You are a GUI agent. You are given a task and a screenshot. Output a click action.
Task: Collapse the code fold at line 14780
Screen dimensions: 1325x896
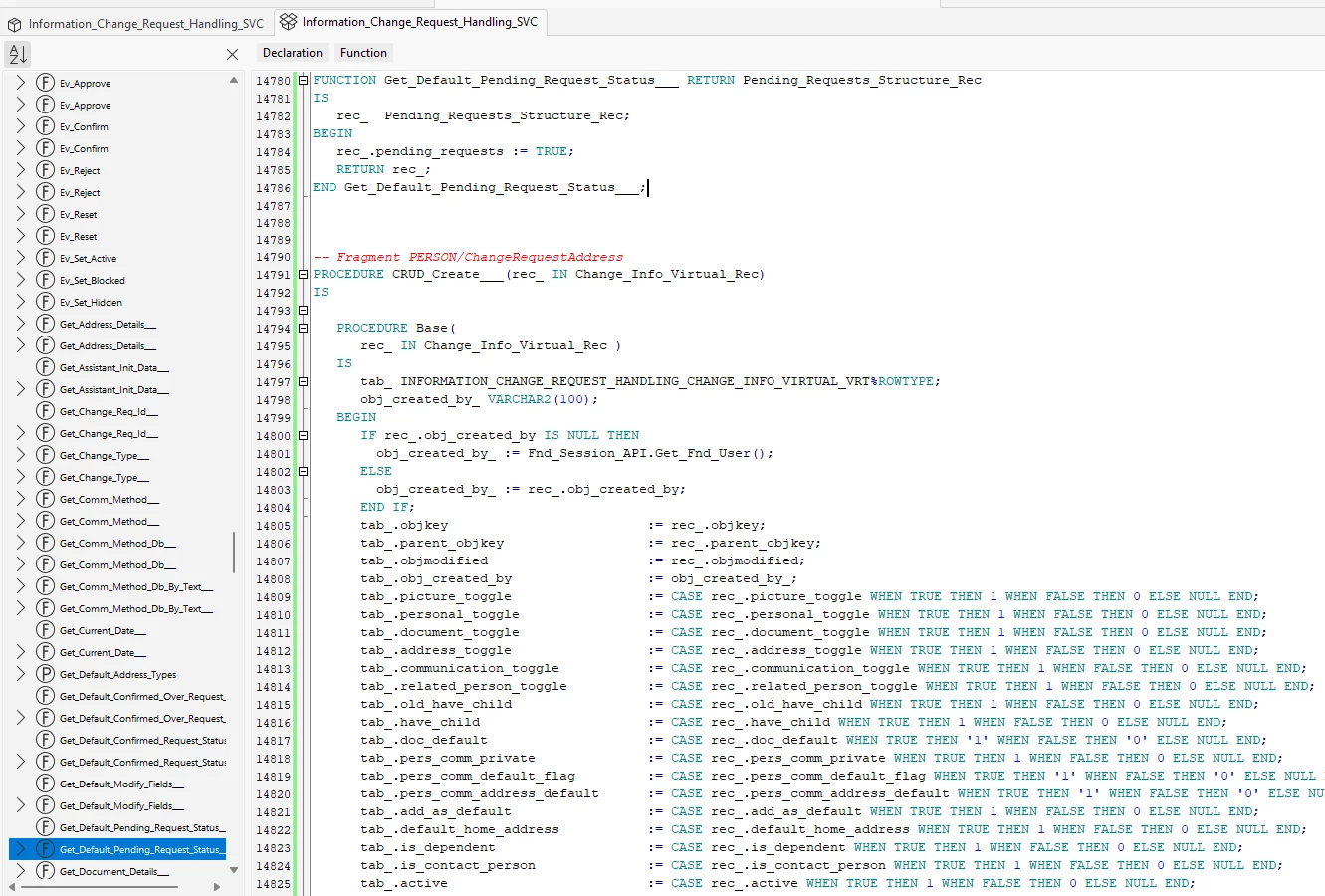tap(304, 80)
